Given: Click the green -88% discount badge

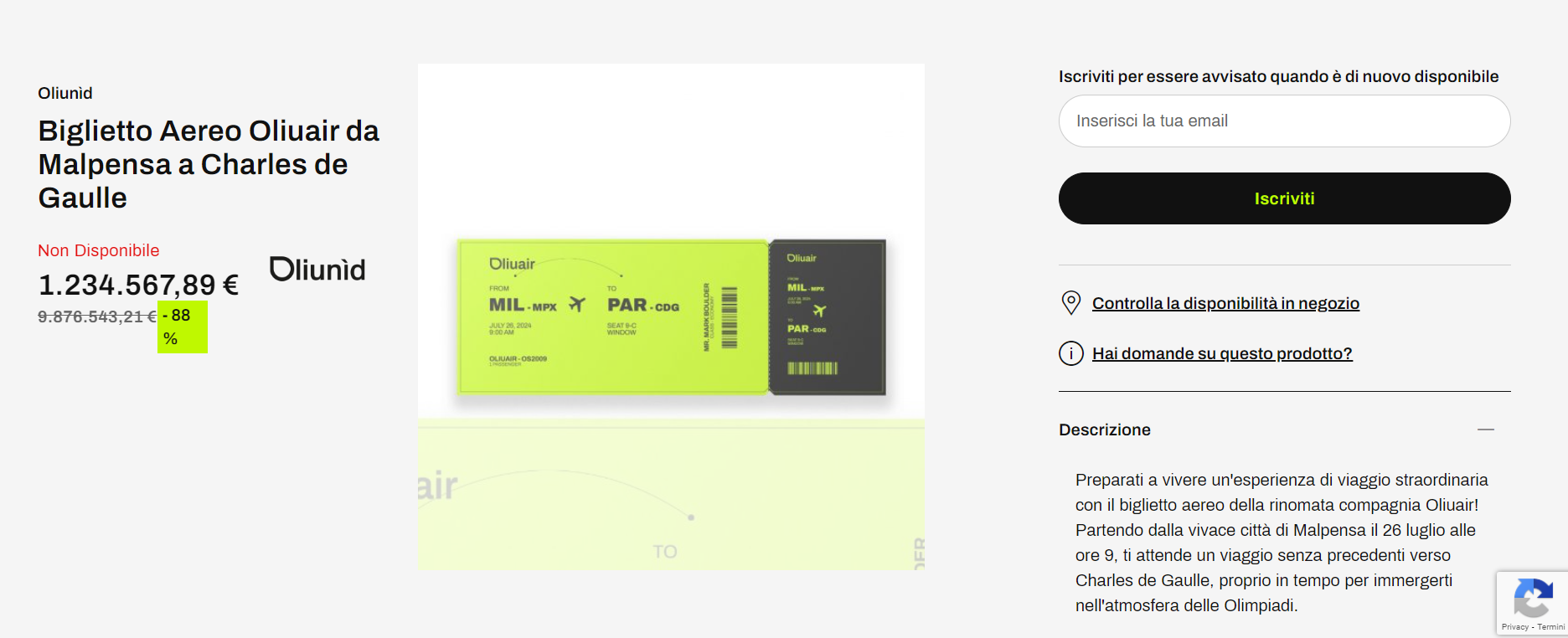Looking at the screenshot, I should click(x=182, y=327).
